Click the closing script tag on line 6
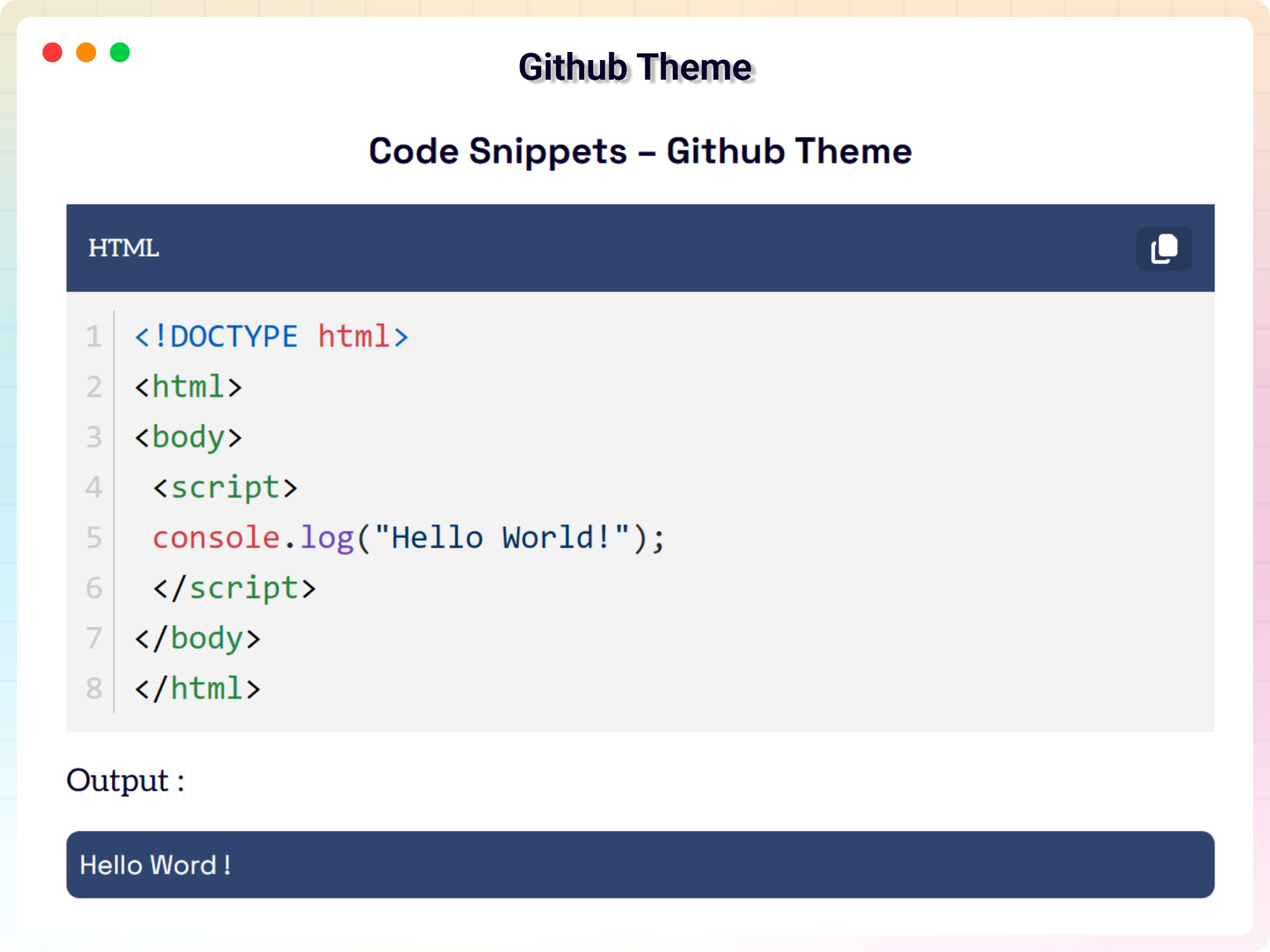 233,588
